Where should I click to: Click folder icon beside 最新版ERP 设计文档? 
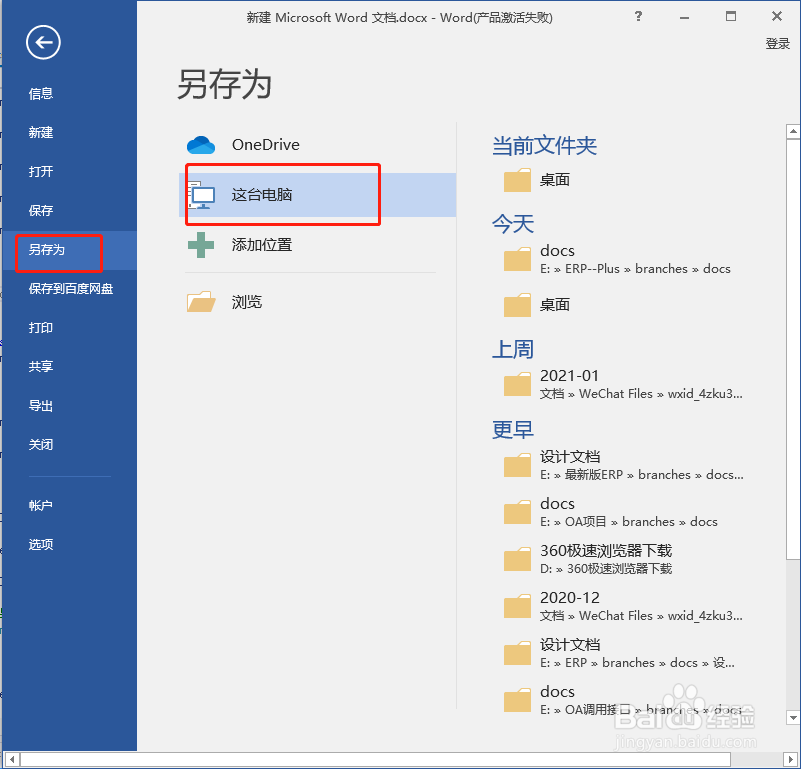517,465
